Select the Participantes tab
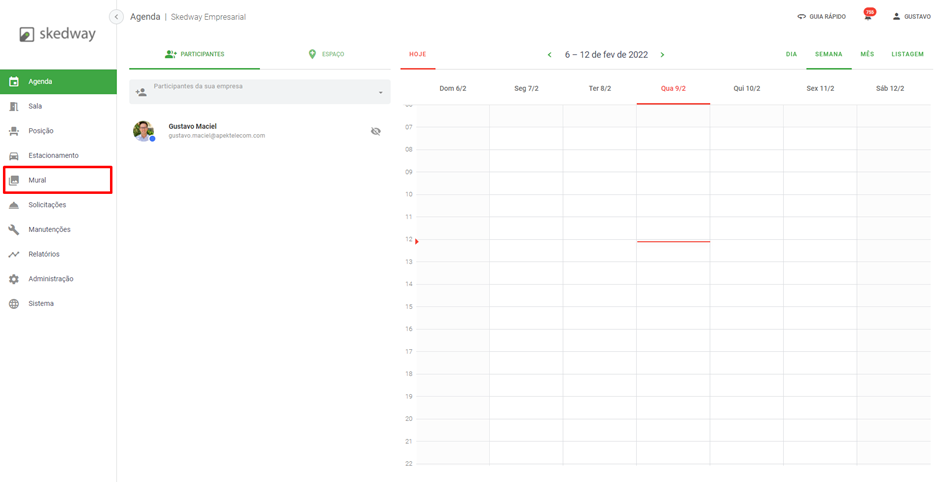 (x=195, y=54)
